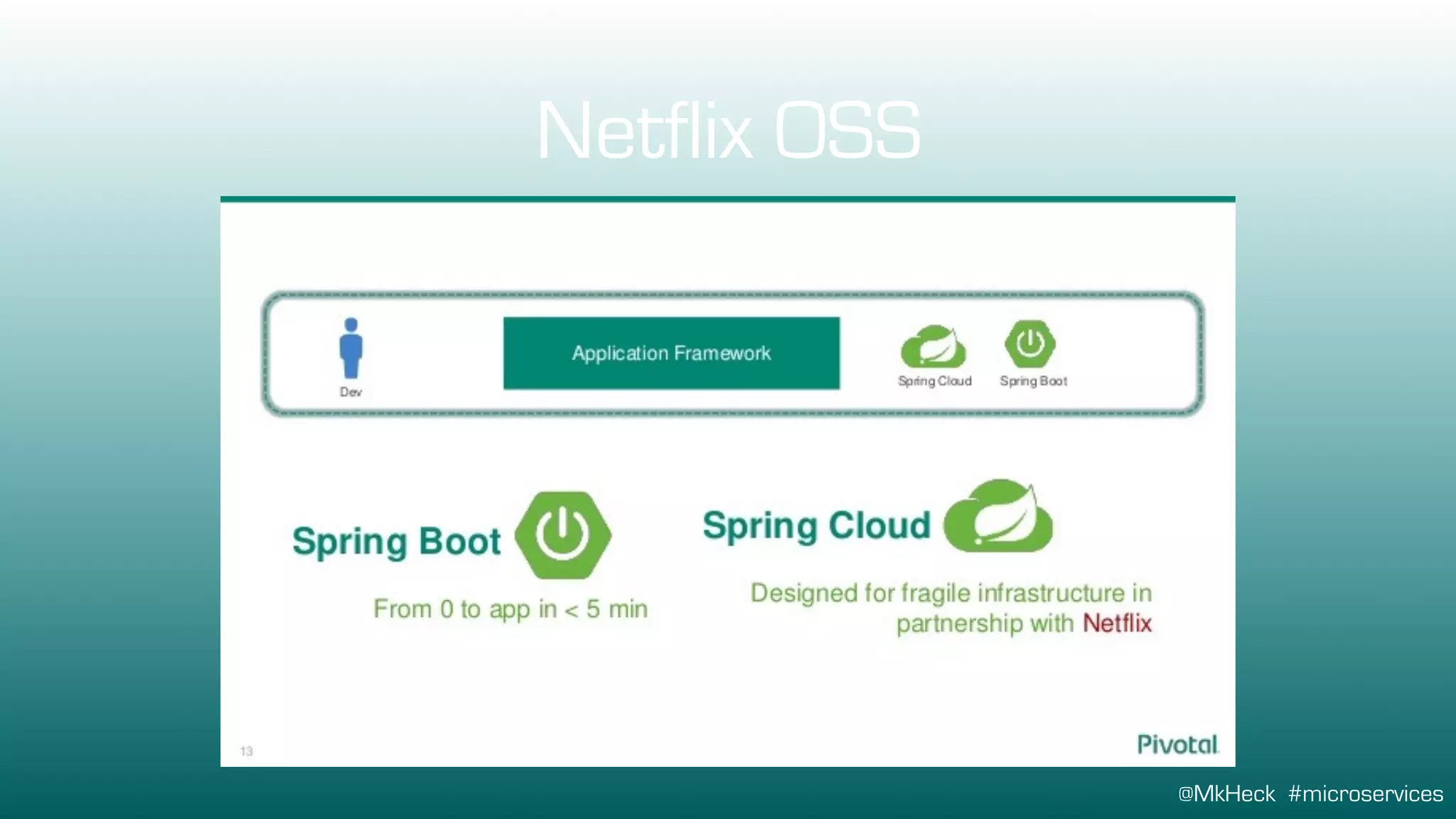Click the slide number 13
This screenshot has height=819, width=1456.
point(247,751)
